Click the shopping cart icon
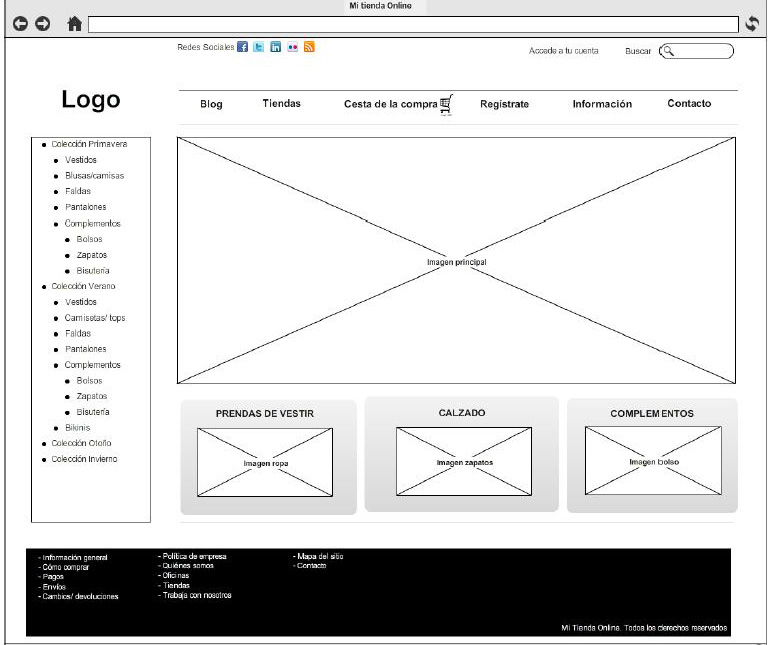 pos(446,104)
